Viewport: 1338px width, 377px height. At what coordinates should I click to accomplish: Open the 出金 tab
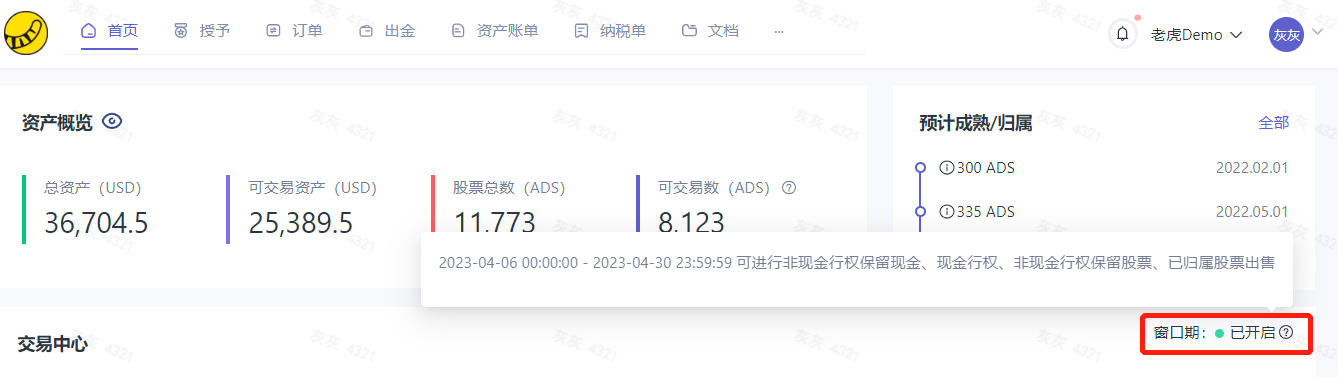tap(387, 31)
